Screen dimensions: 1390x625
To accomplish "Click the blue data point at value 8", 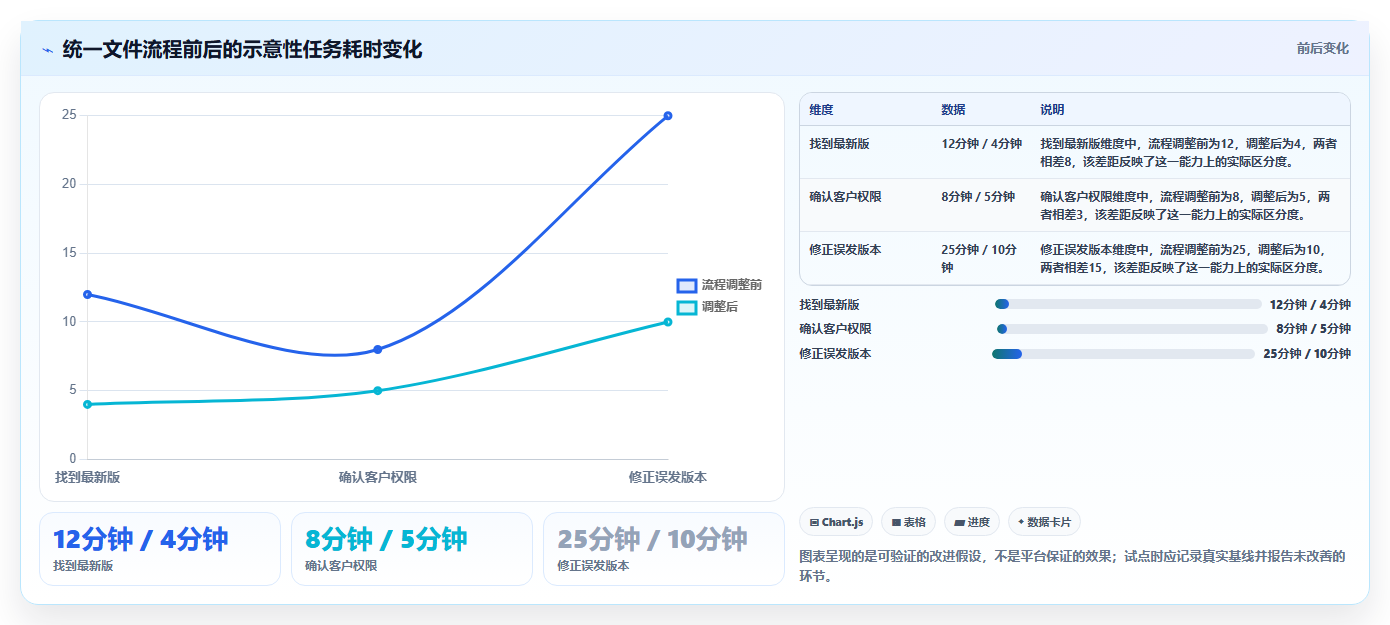I will tap(378, 350).
